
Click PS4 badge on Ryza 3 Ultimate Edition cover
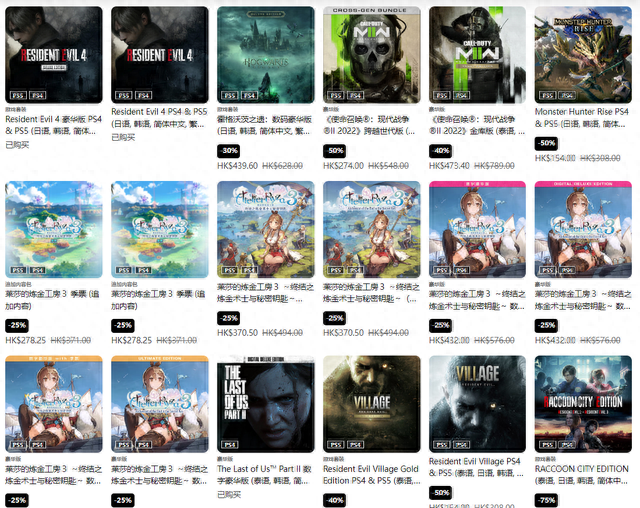143,445
